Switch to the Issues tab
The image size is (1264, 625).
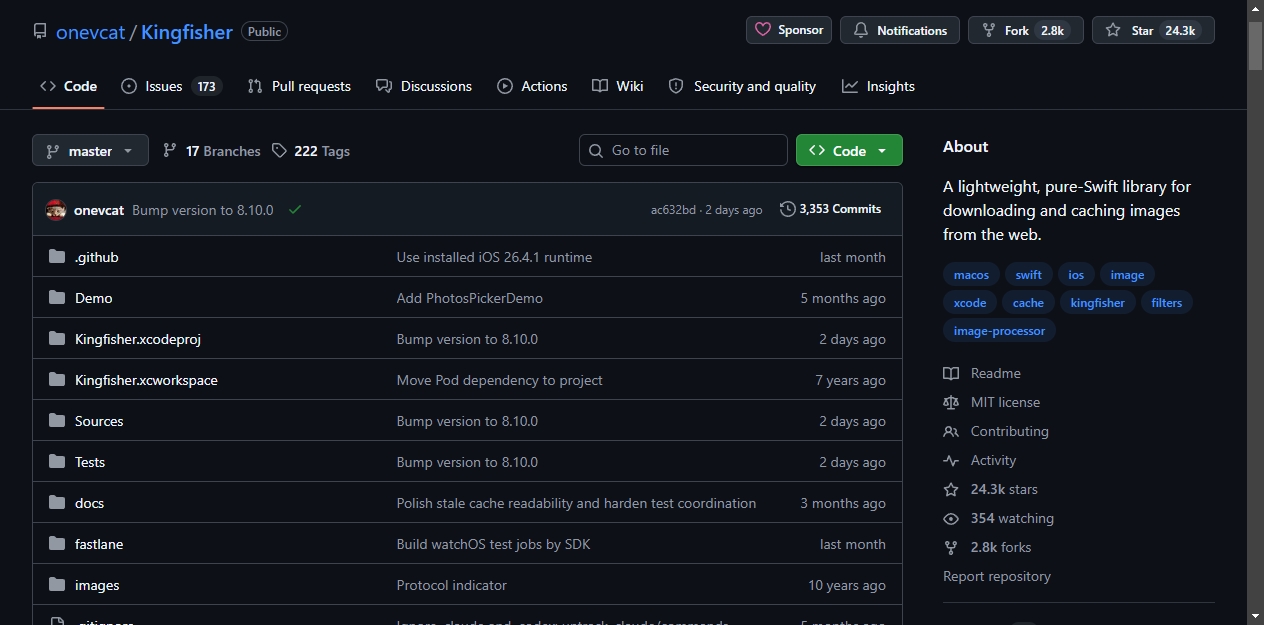coord(170,86)
